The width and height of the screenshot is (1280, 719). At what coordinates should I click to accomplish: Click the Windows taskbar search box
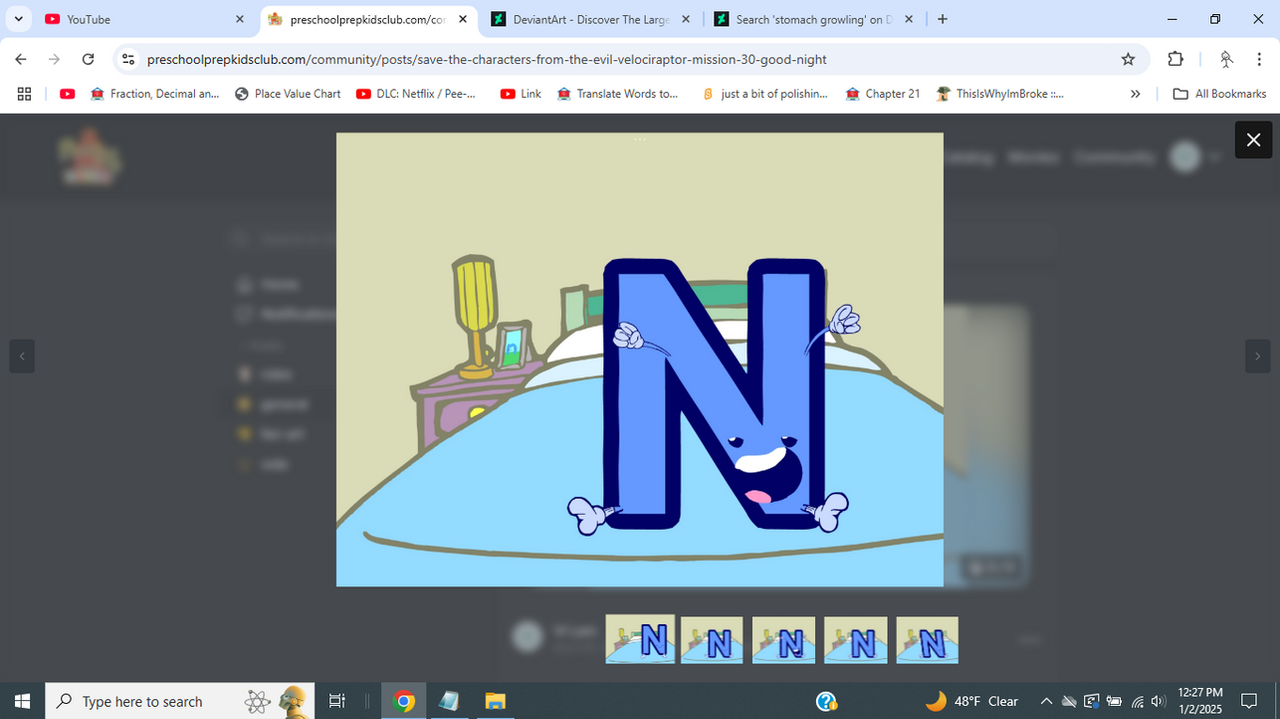tap(180, 701)
